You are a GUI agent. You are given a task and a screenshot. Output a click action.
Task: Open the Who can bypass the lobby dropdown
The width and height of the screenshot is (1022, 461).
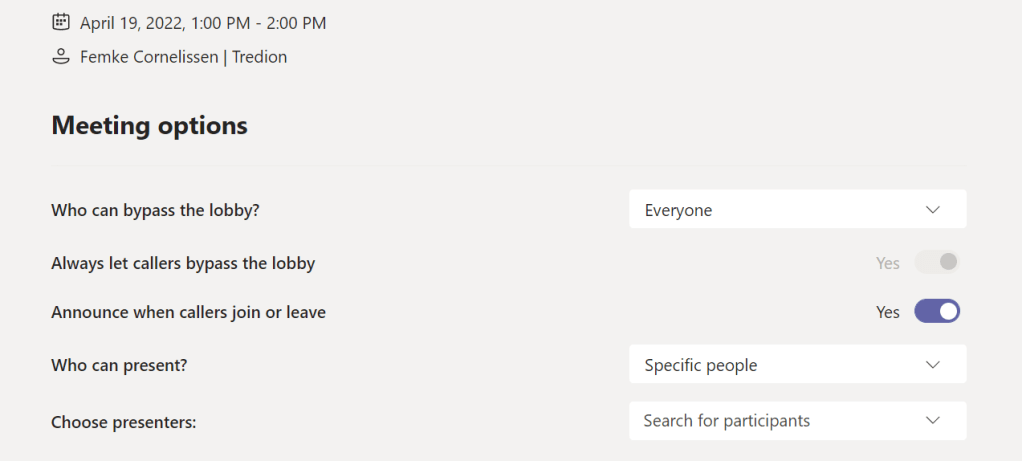coord(797,210)
